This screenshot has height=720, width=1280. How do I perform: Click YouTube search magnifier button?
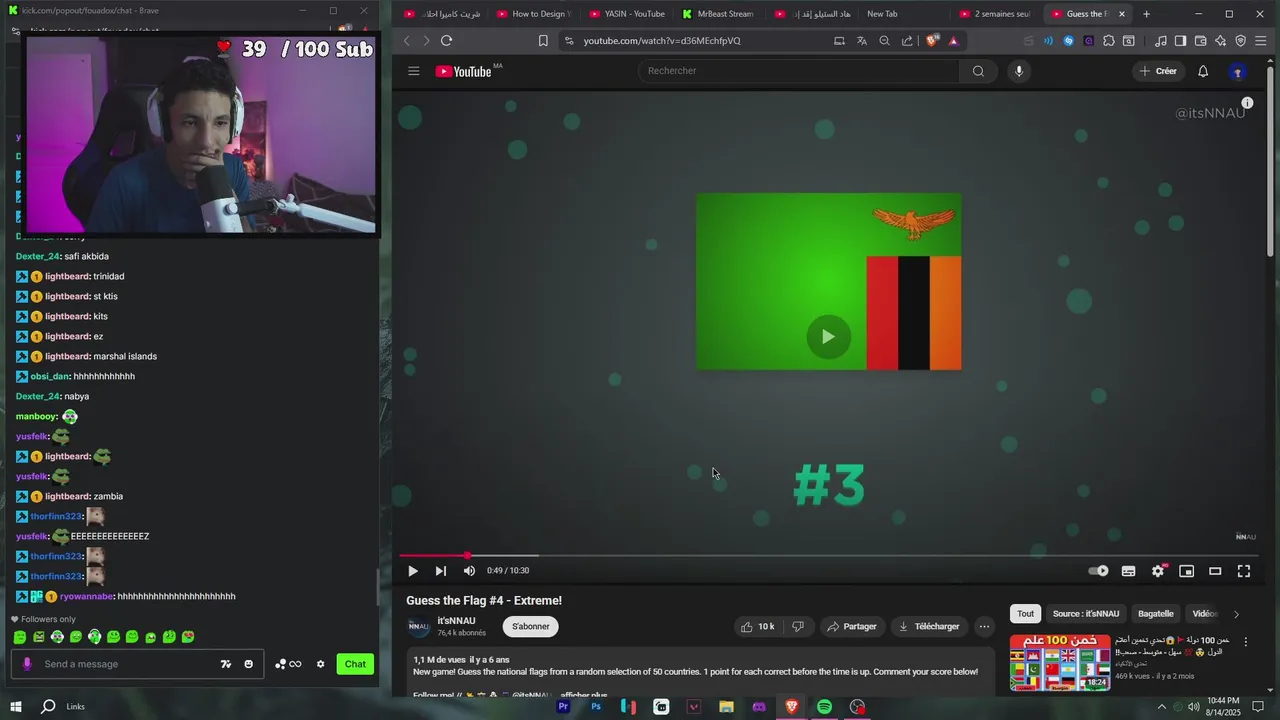pos(978,71)
